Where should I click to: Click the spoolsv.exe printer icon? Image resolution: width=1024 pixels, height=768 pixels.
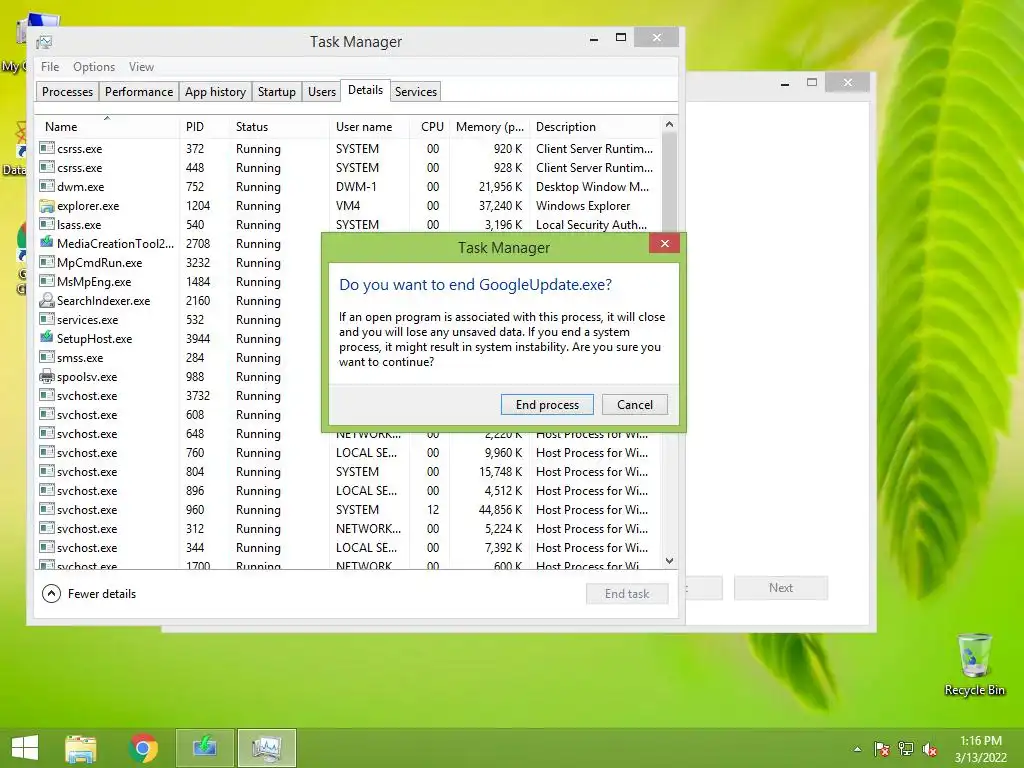(x=46, y=376)
